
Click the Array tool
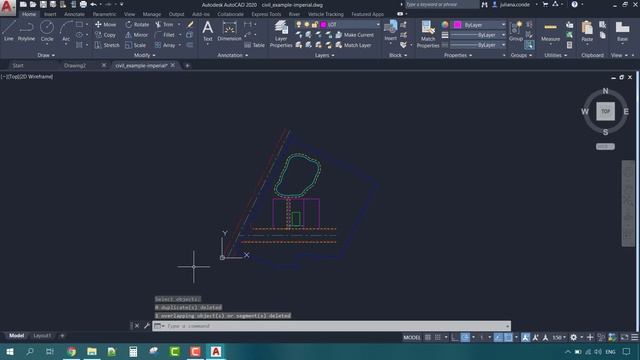[x=165, y=45]
